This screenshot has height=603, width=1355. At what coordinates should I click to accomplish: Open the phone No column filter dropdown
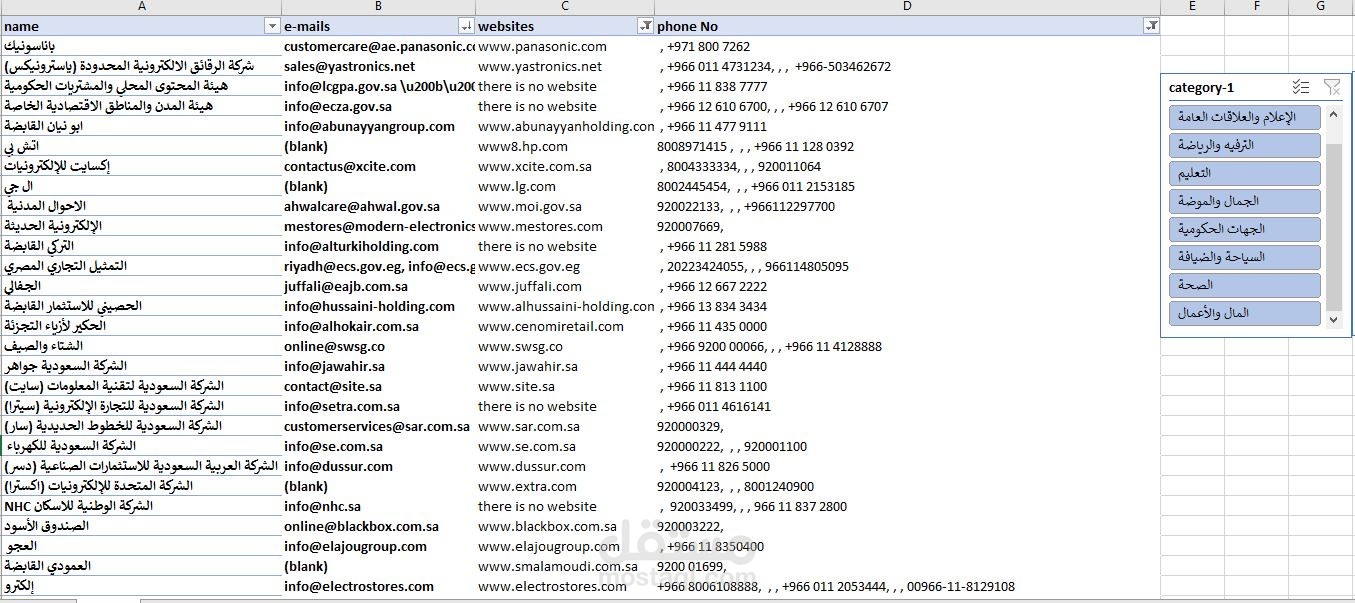pos(1151,26)
